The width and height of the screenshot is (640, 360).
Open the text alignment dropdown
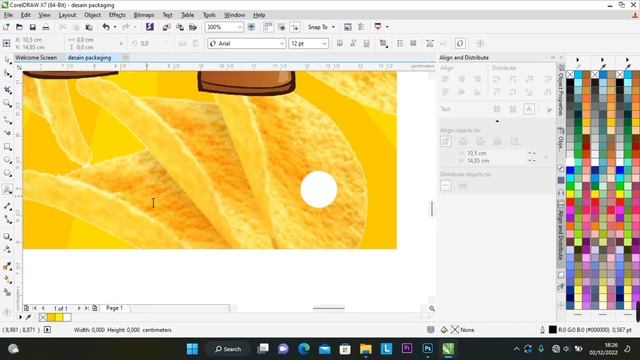pyautogui.click(x=383, y=43)
